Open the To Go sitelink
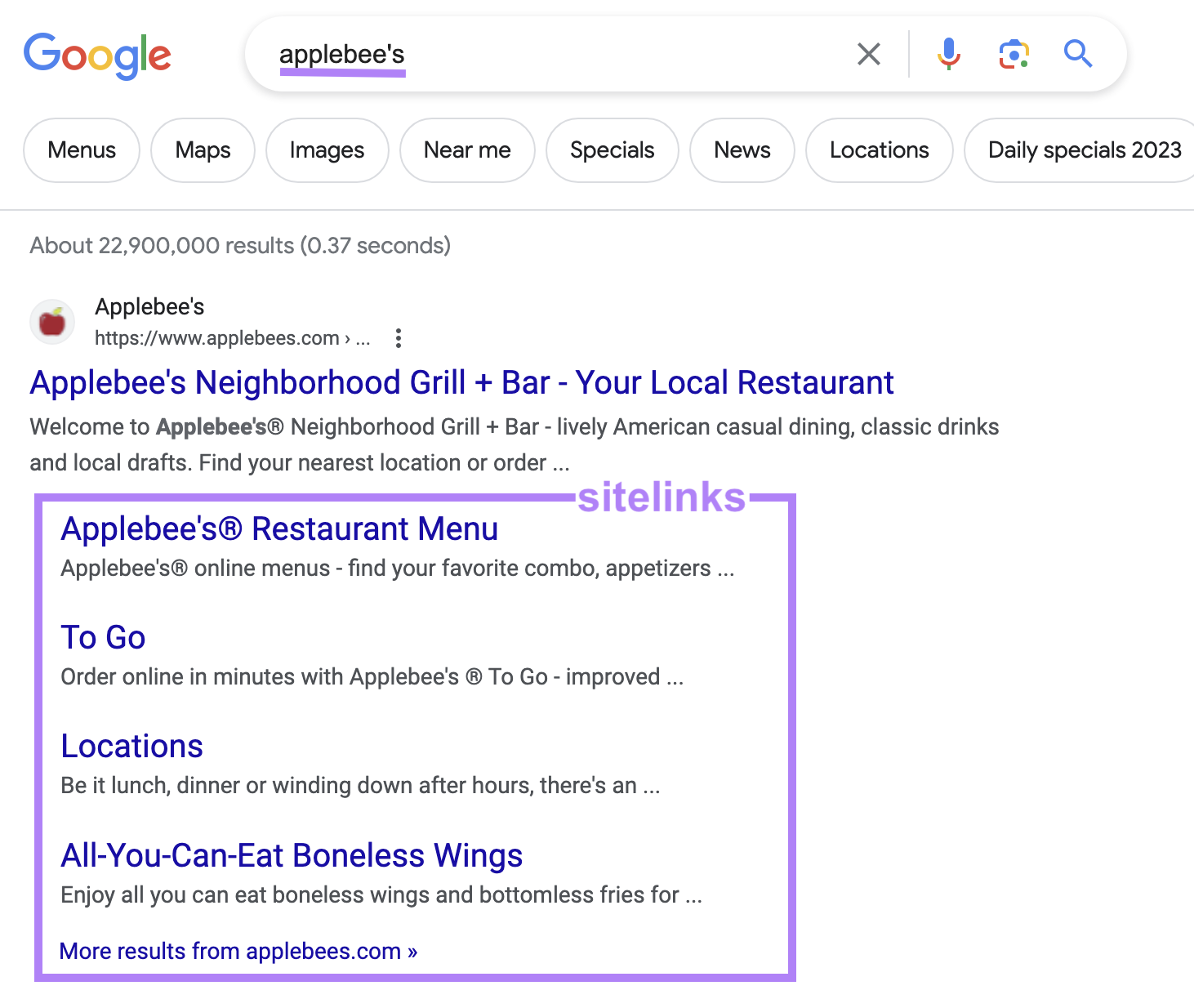 pyautogui.click(x=103, y=637)
